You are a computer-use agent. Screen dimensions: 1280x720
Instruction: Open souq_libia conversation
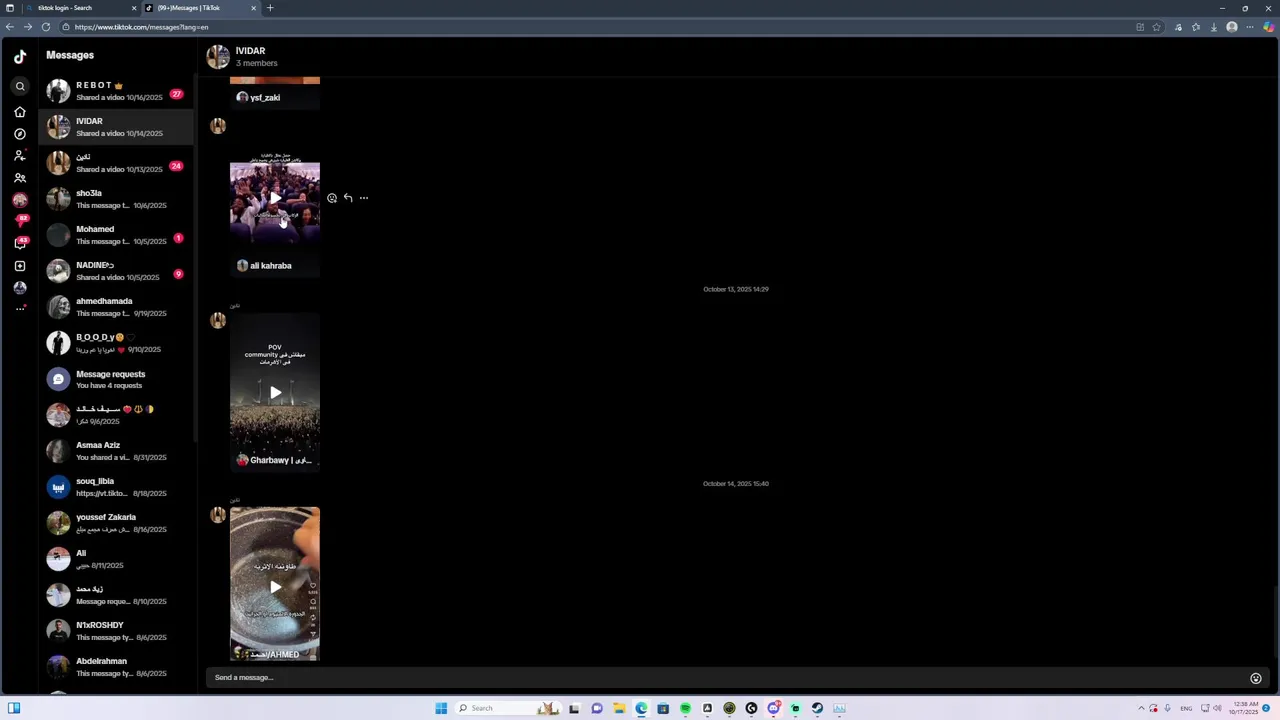(117, 487)
